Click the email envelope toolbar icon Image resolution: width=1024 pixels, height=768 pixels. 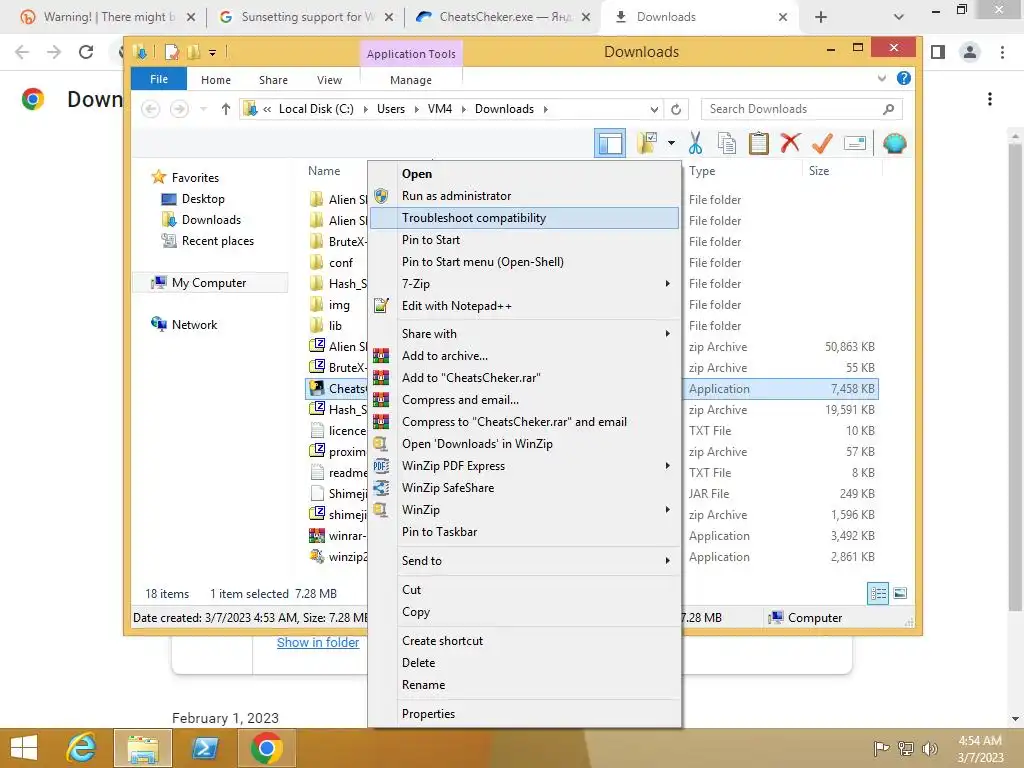pos(854,143)
